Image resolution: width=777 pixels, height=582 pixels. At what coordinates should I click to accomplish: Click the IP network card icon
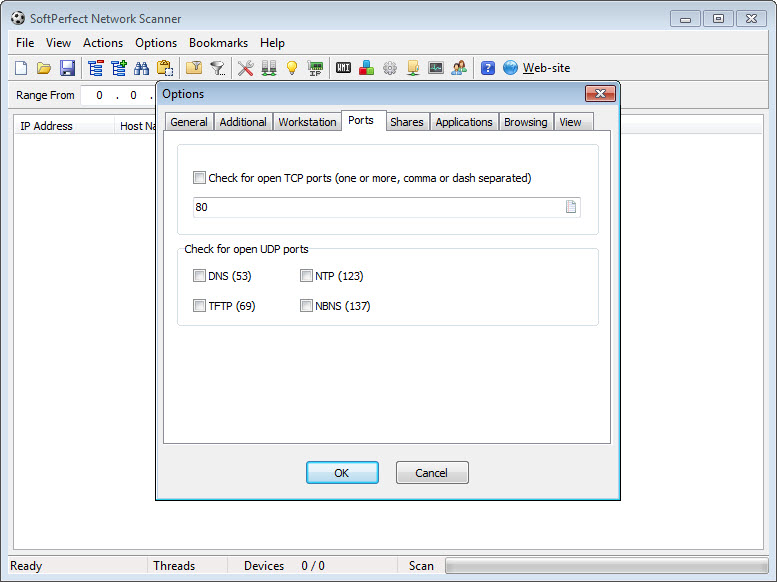pyautogui.click(x=315, y=68)
